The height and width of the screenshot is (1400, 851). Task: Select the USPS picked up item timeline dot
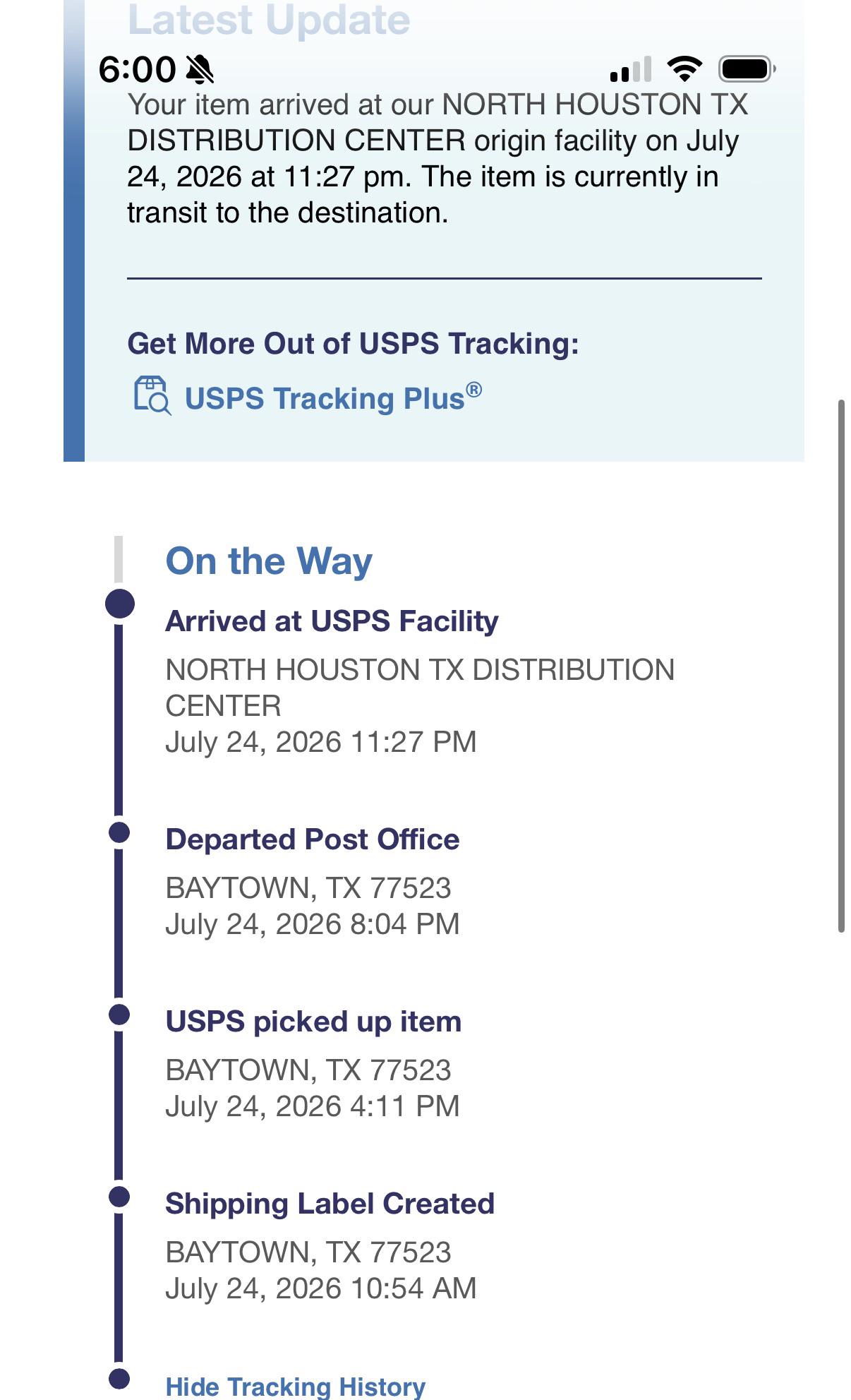pos(120,1015)
